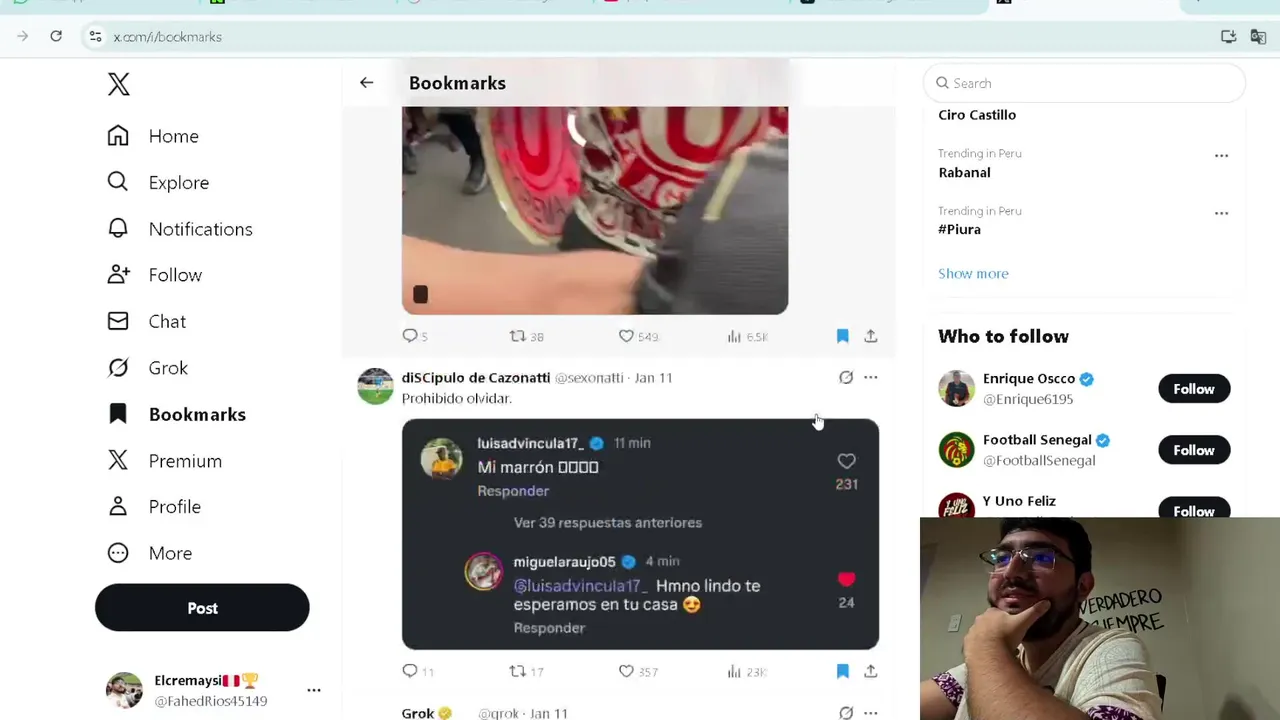Viewport: 1280px width, 720px height.
Task: Open account menu next to Elcremaysi
Action: 314,690
